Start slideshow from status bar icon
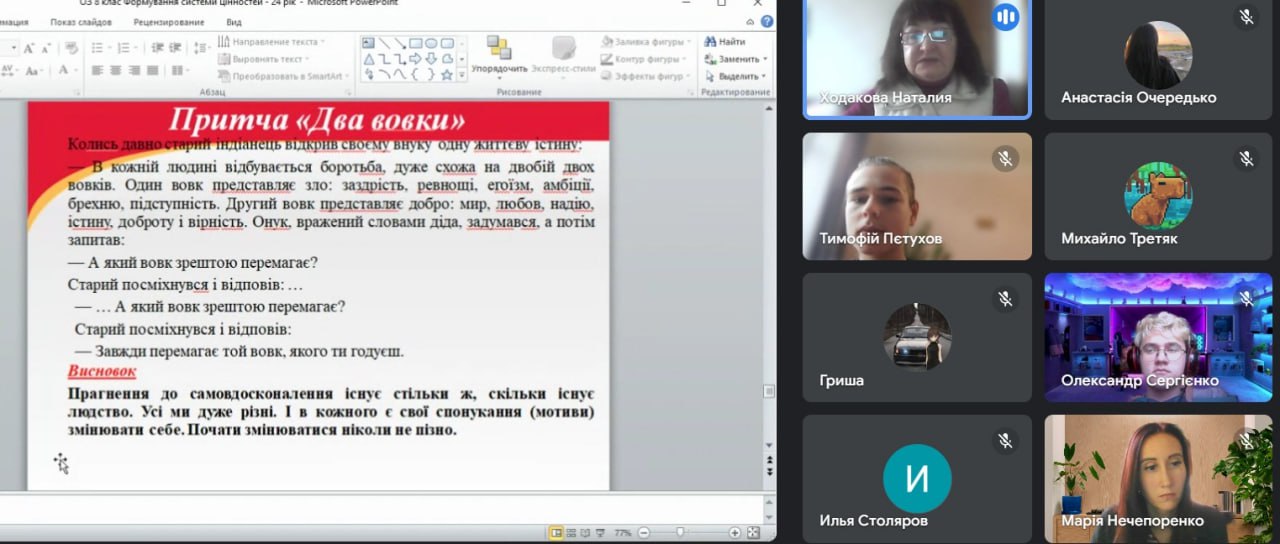The image size is (1280, 544). pos(600,533)
